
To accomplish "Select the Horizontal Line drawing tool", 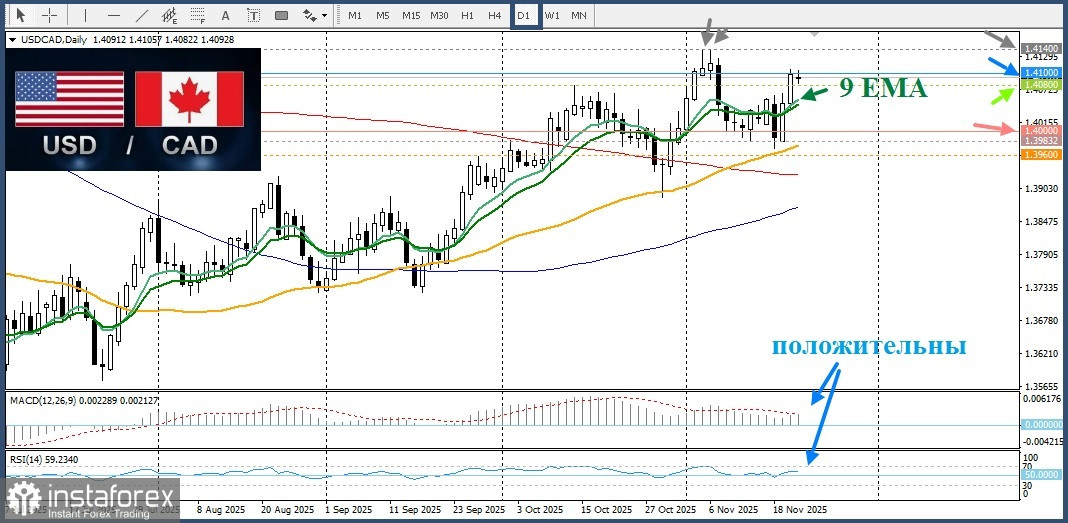I will click(x=114, y=15).
